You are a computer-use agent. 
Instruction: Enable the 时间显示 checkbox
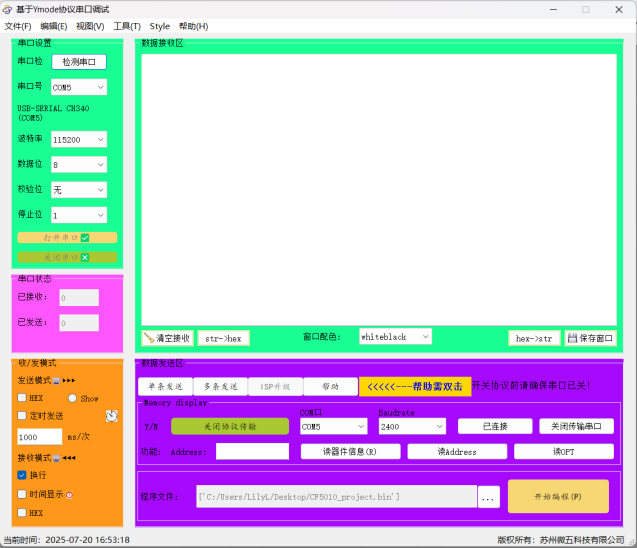pos(22,494)
